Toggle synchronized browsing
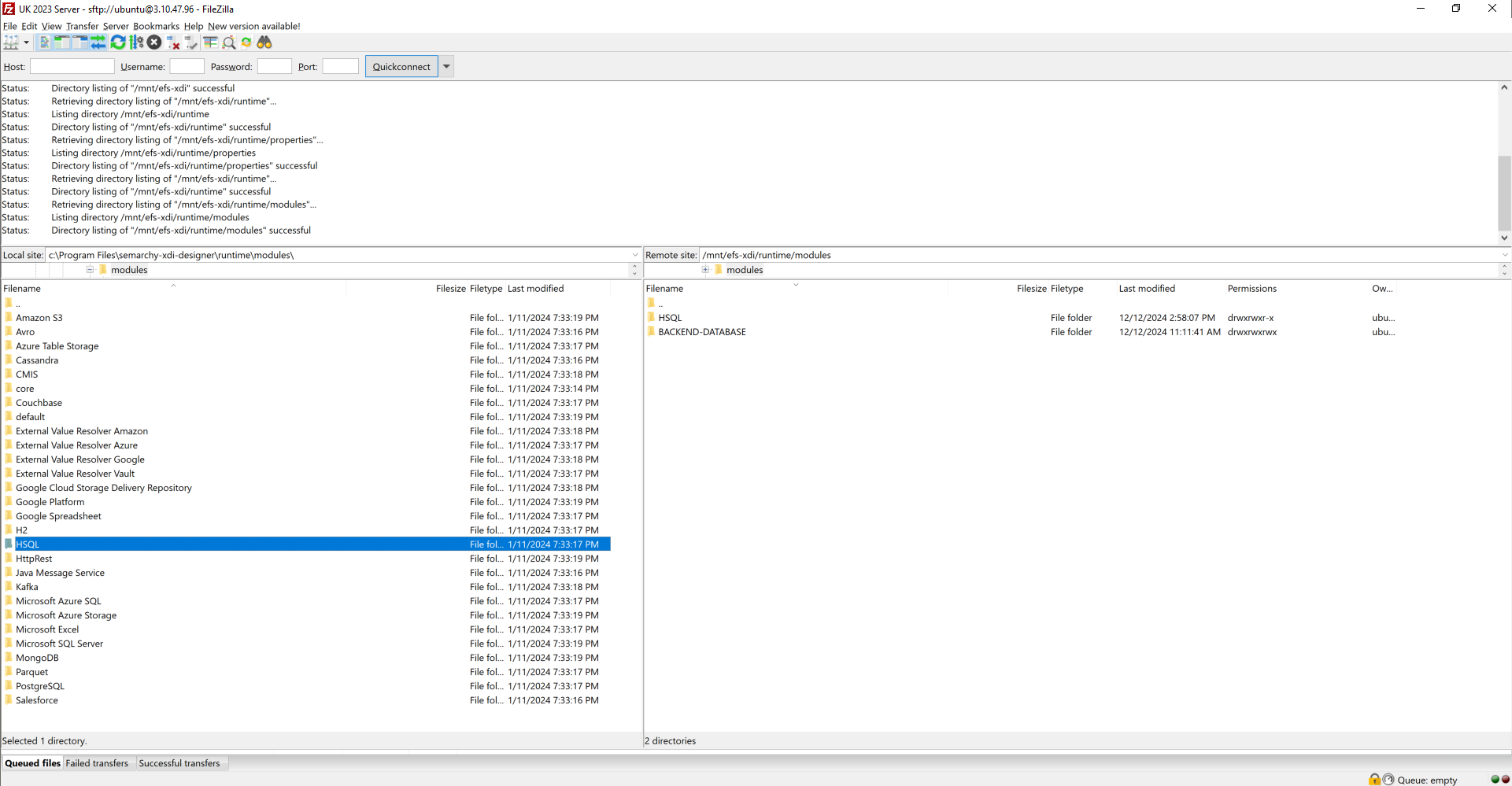Screen dimensions: 1512x786 246,42
